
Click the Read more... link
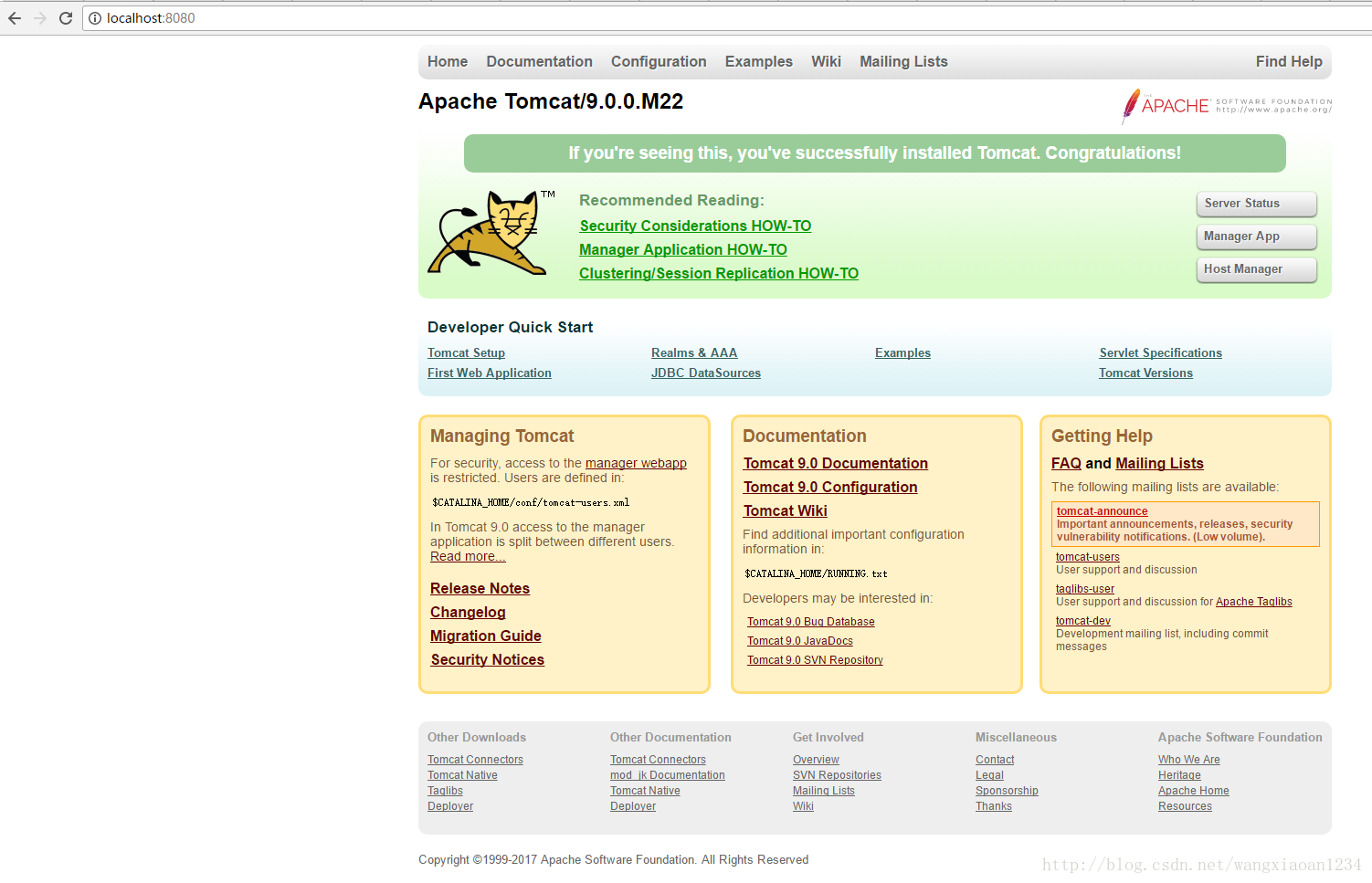468,557
